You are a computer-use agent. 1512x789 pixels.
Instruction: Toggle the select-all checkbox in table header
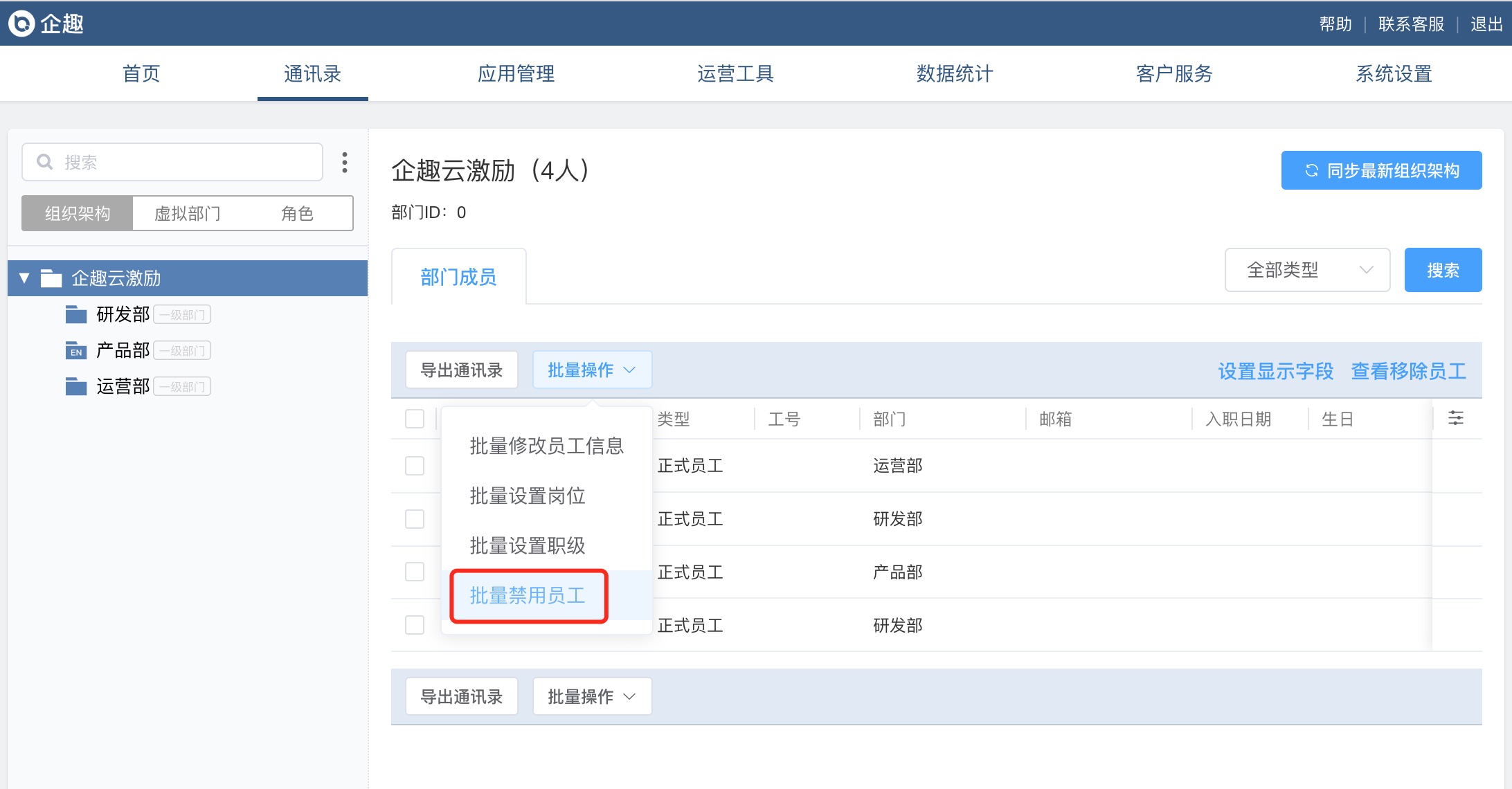pyautogui.click(x=415, y=419)
